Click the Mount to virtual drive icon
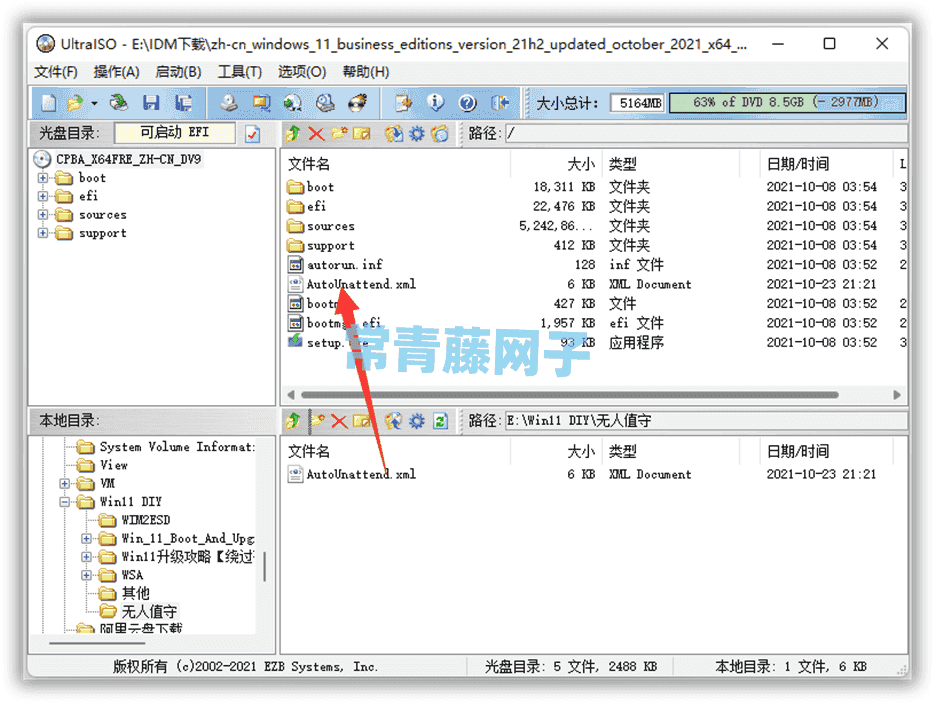Image resolution: width=935 pixels, height=703 pixels. click(x=325, y=103)
